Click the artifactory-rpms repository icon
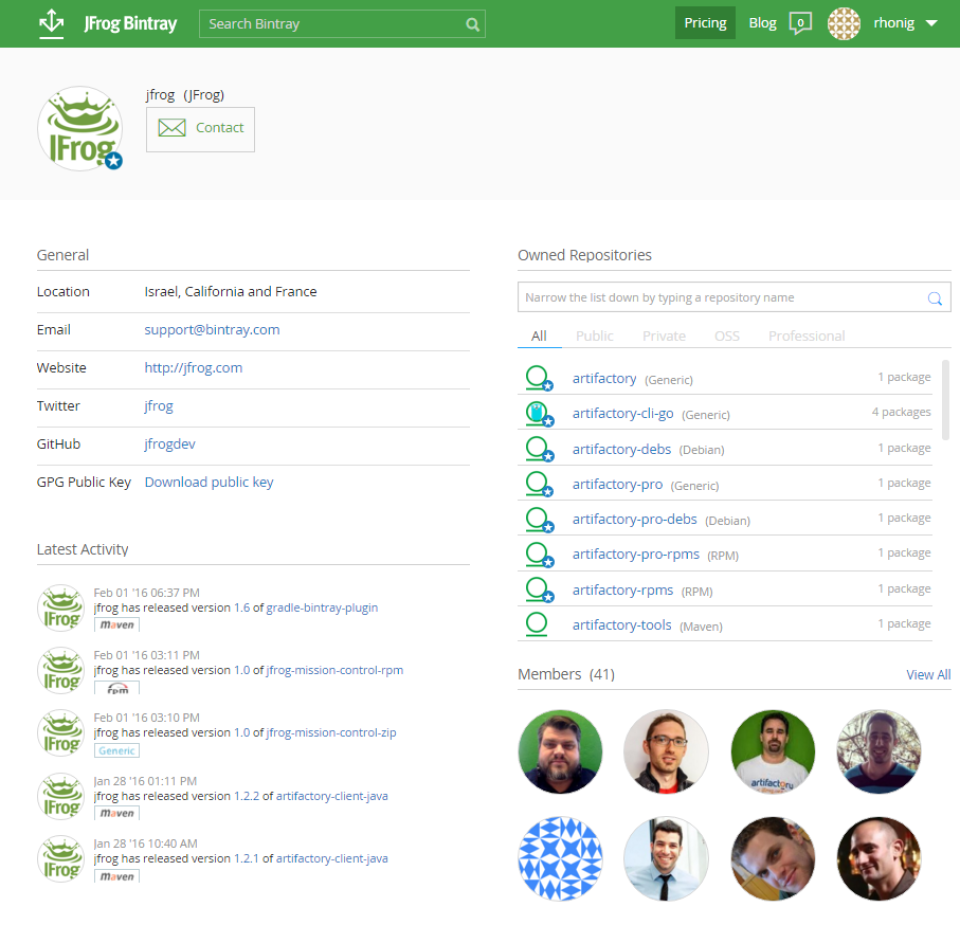 pos(539,589)
